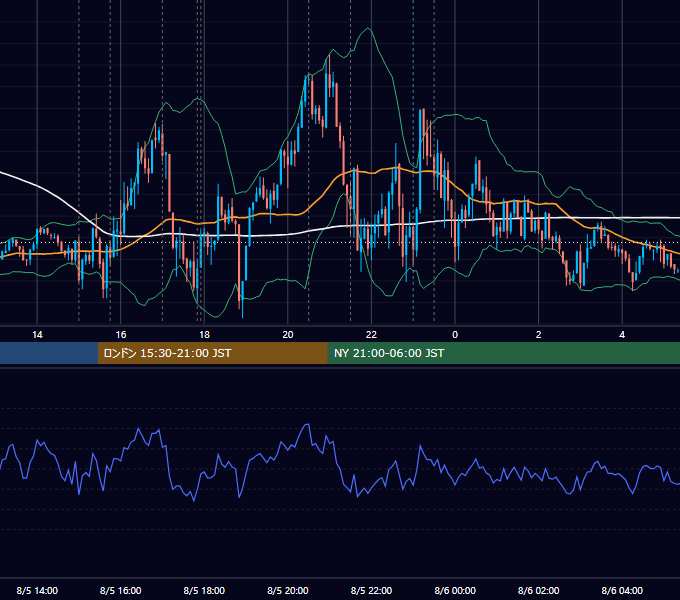Select the blue session band before ロンドン
This screenshot has width=680, height=600.
[x=49, y=353]
